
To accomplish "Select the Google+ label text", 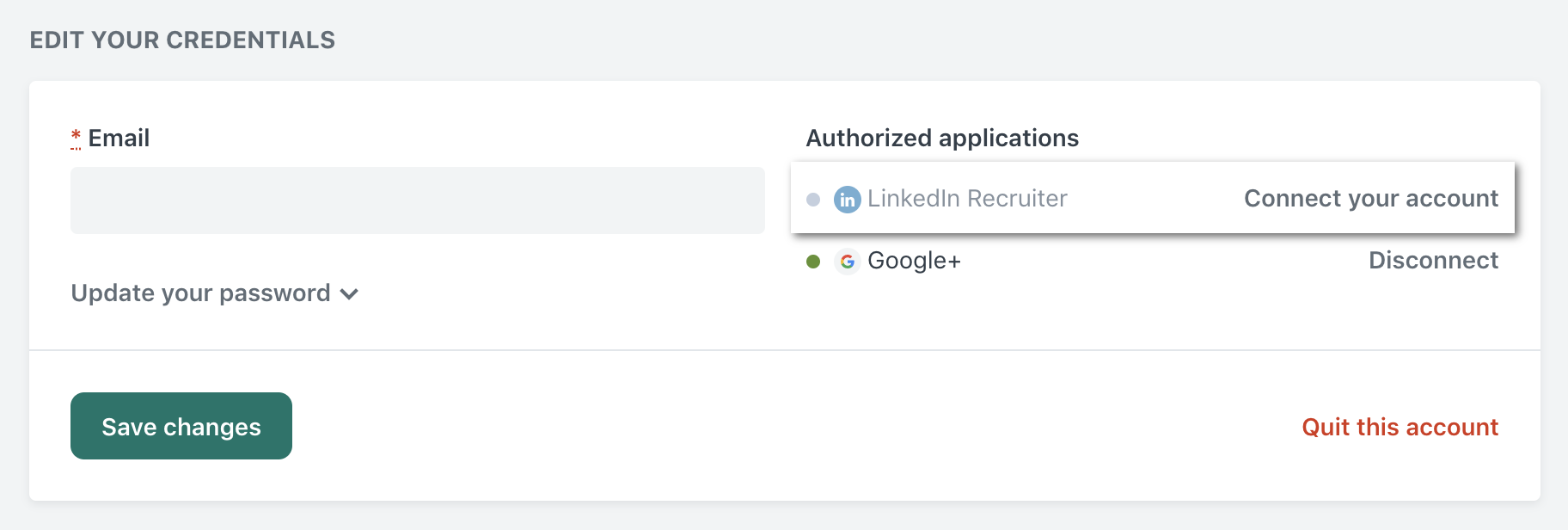I will pos(914,261).
